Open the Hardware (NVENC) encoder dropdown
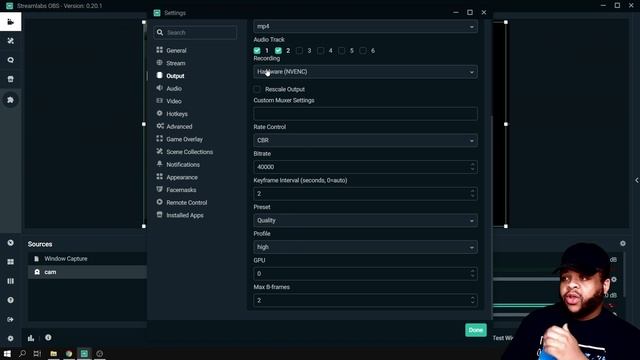The width and height of the screenshot is (640, 360). [365, 72]
